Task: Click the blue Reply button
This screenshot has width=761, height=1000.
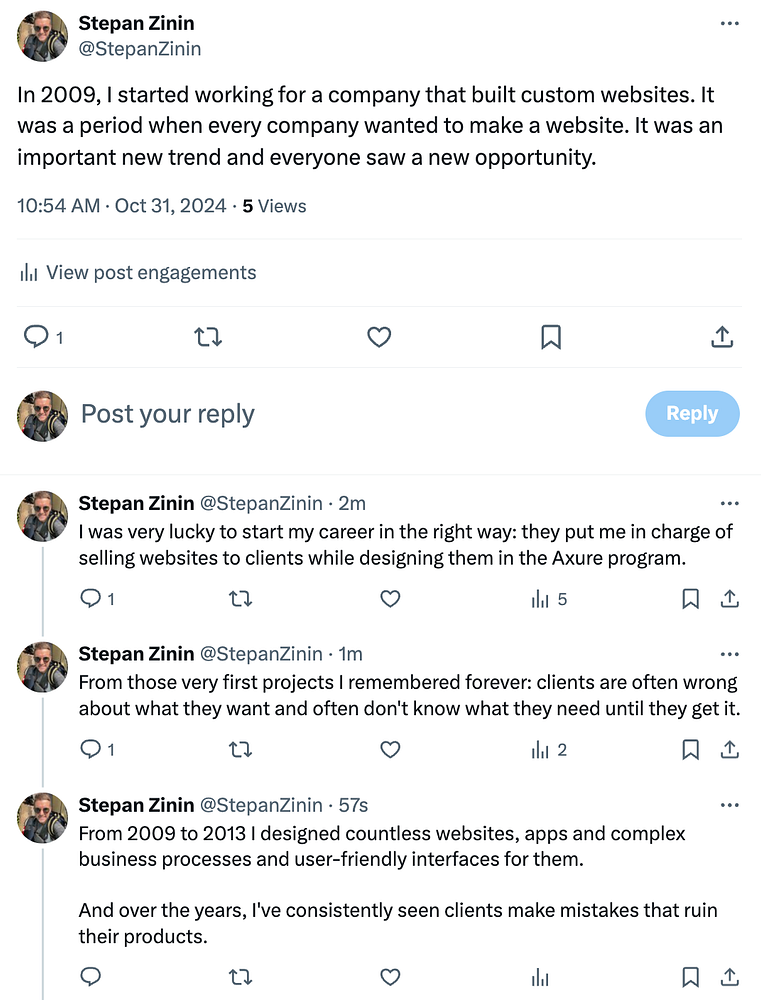Action: click(692, 414)
